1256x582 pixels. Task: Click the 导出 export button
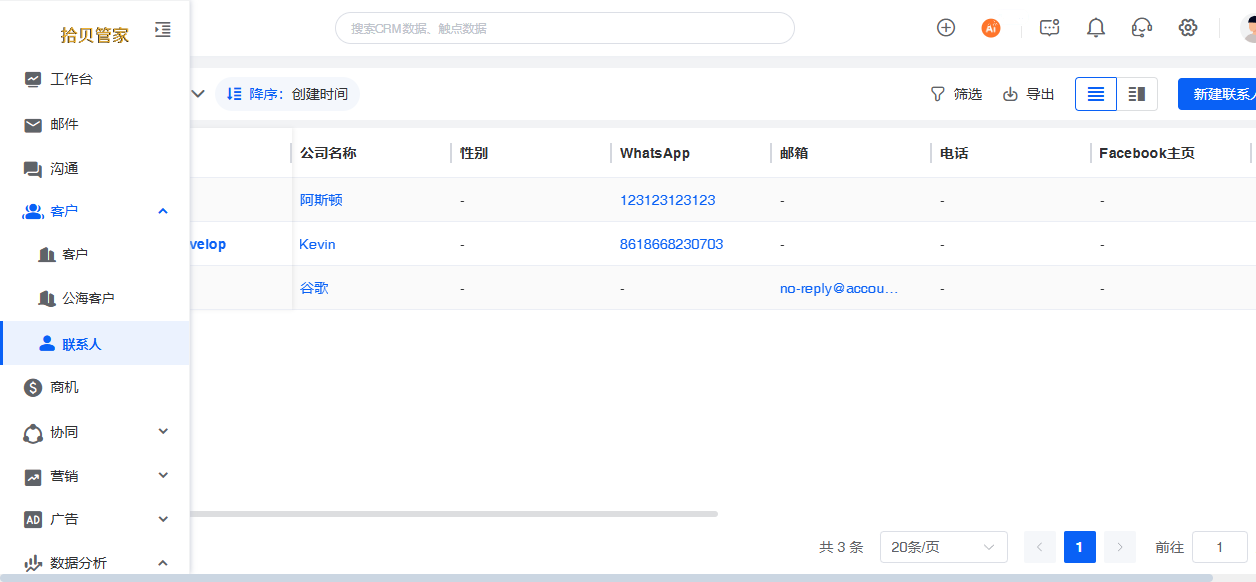tap(1028, 94)
